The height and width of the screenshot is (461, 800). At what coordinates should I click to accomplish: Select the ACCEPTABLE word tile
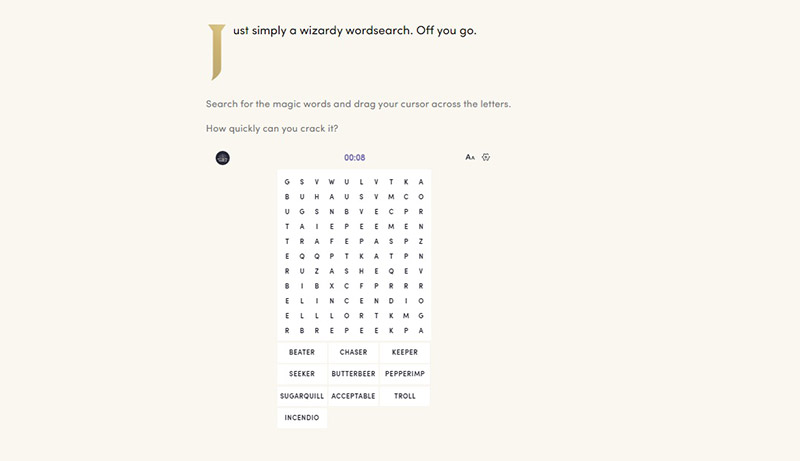(354, 396)
